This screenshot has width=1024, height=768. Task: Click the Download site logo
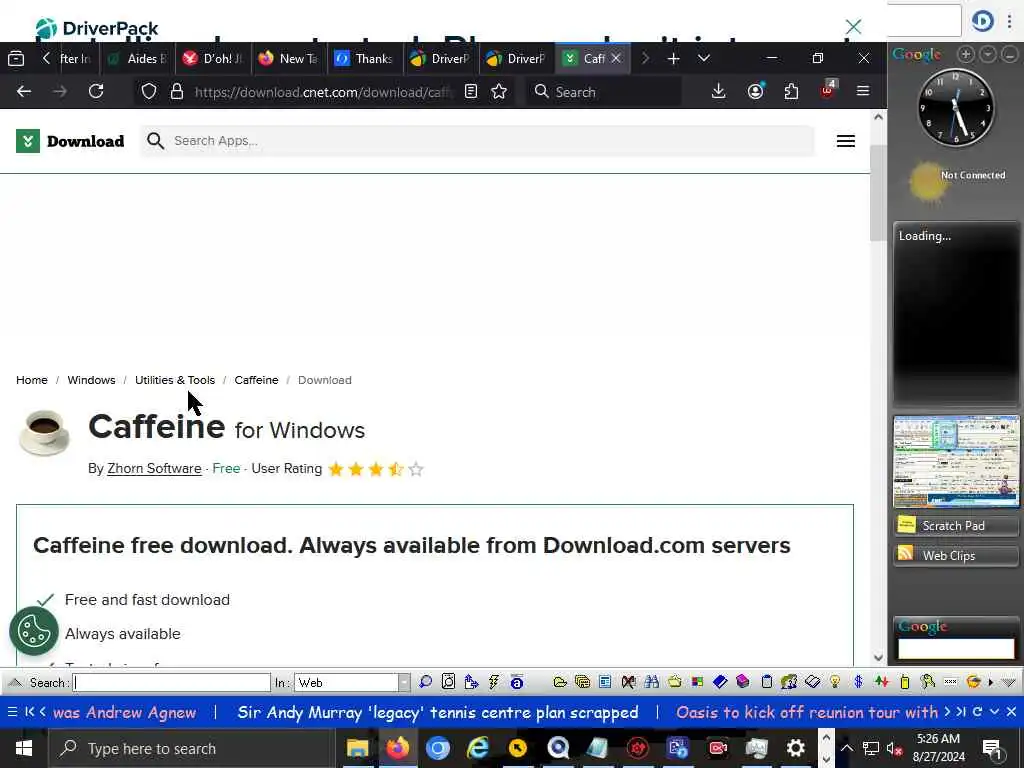click(70, 141)
